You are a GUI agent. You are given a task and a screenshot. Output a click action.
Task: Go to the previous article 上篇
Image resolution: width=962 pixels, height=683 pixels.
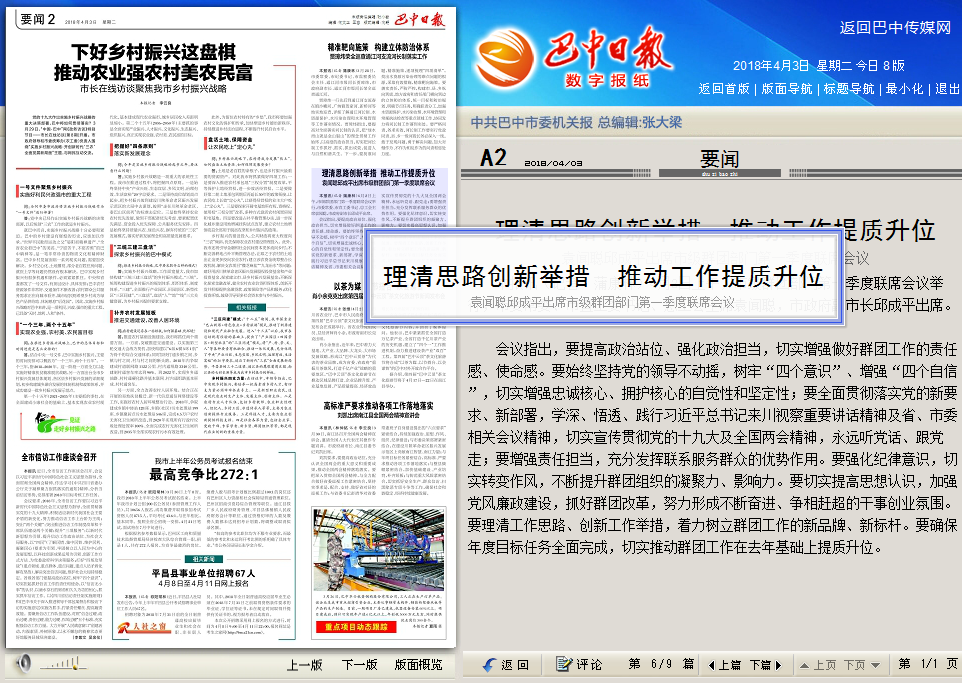pos(729,665)
